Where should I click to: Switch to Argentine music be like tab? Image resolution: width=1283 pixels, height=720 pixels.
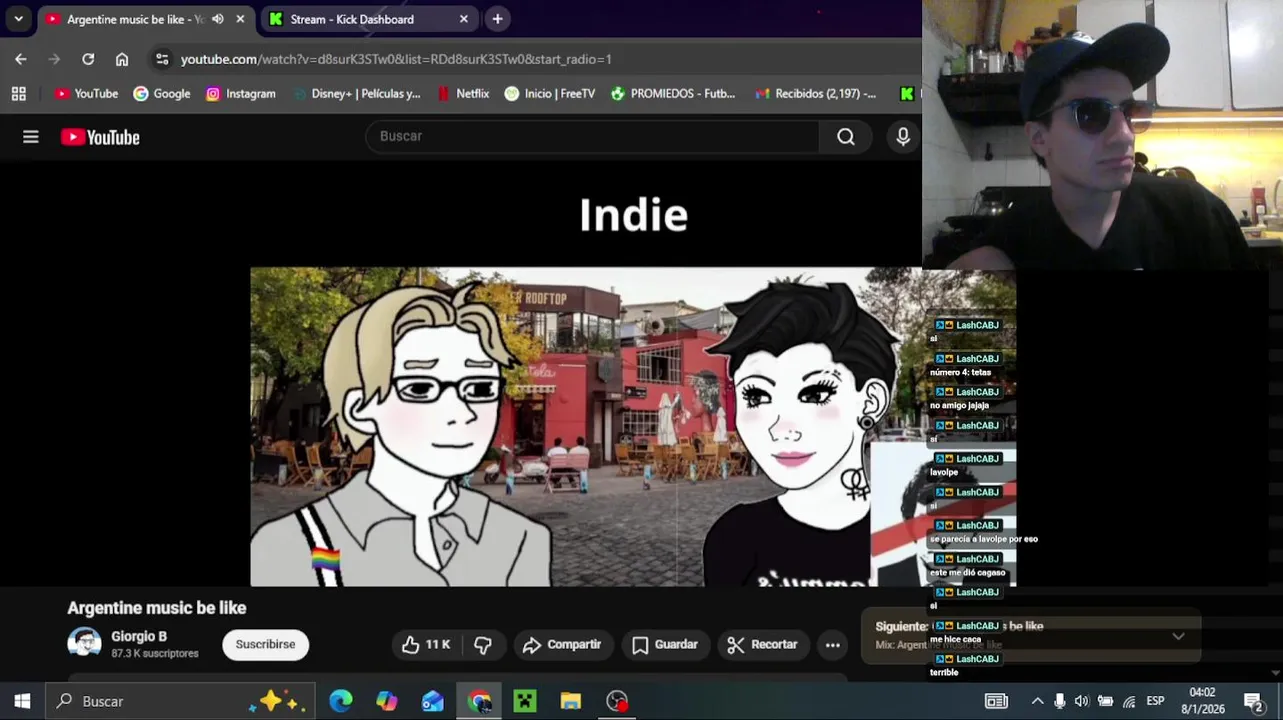click(x=135, y=19)
